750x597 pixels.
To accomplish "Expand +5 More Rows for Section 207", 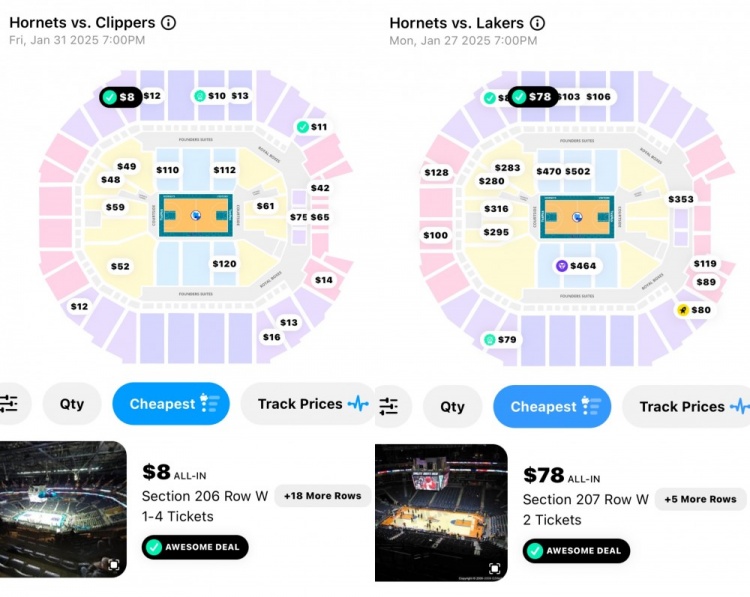I will tap(701, 499).
